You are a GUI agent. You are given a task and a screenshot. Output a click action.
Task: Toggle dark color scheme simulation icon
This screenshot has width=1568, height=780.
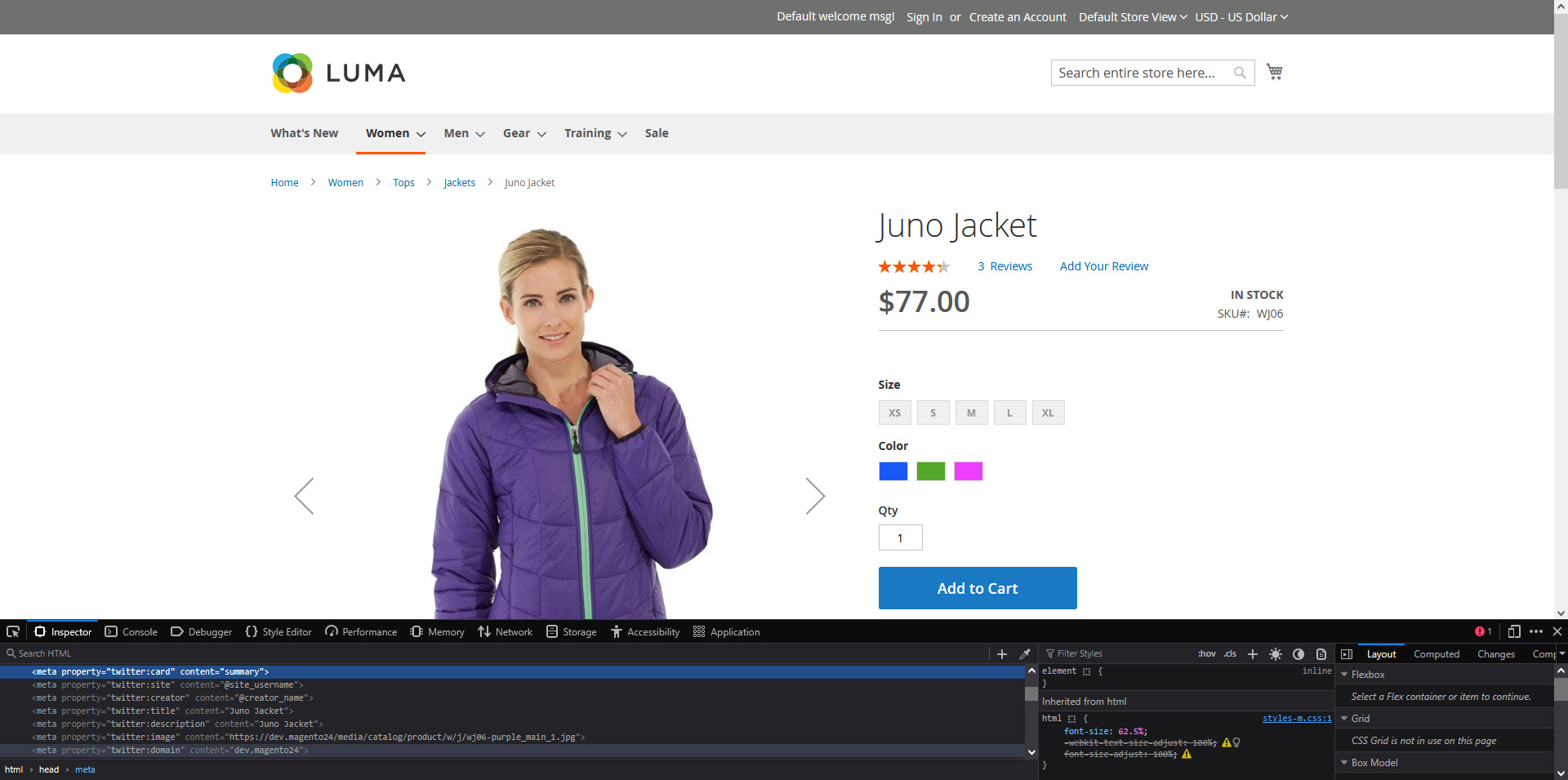coord(1298,653)
